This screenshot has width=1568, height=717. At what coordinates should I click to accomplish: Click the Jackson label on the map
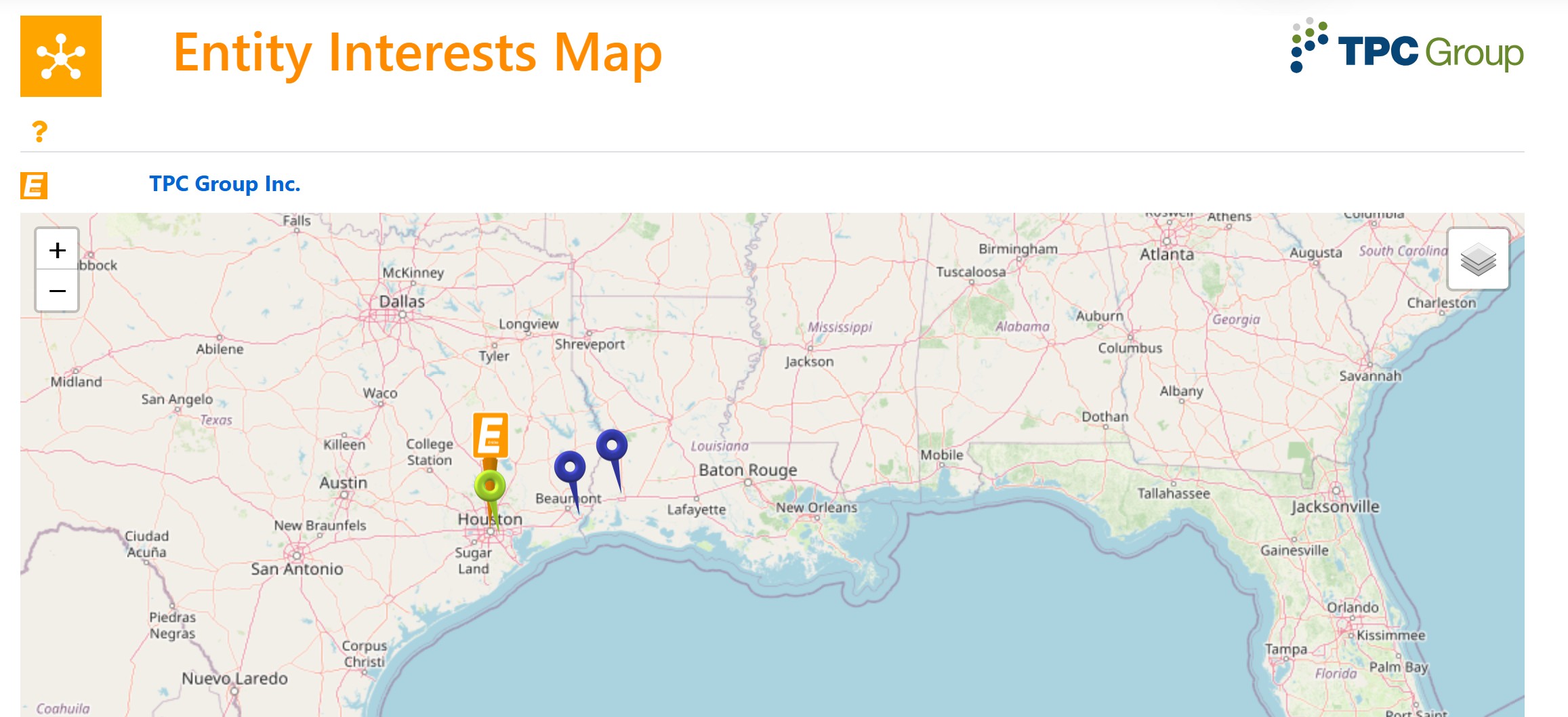[x=809, y=361]
